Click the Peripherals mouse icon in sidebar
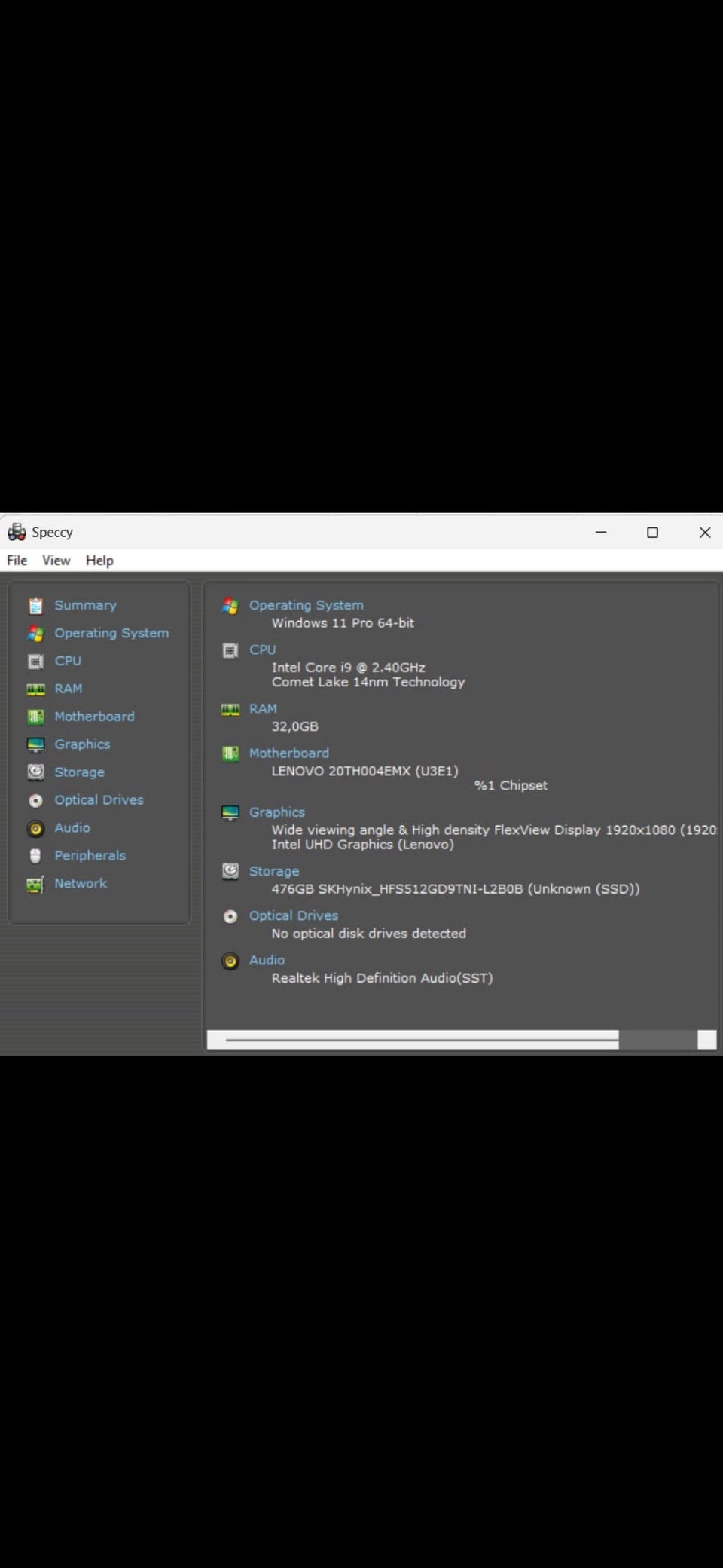 (x=35, y=856)
